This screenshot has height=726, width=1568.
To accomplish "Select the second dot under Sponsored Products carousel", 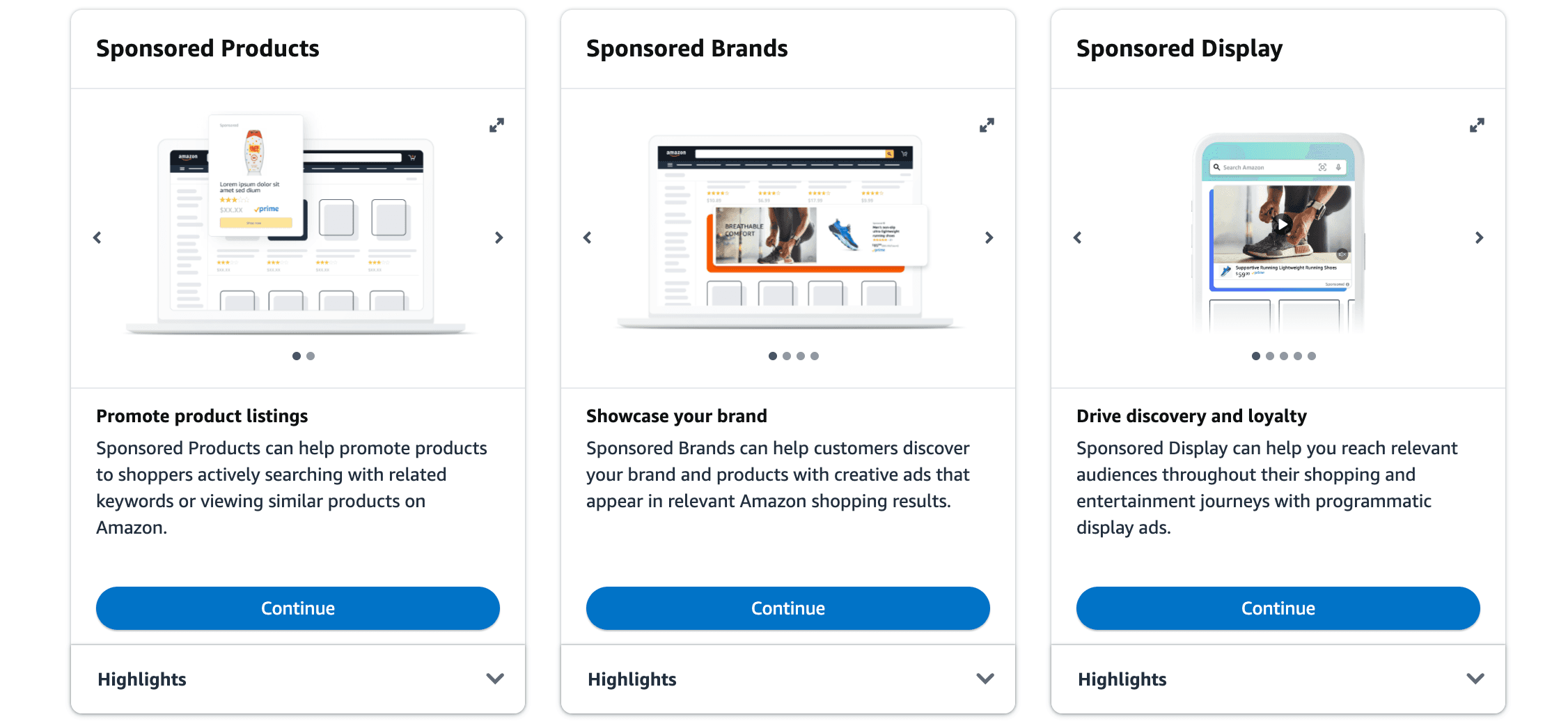I will pyautogui.click(x=311, y=356).
